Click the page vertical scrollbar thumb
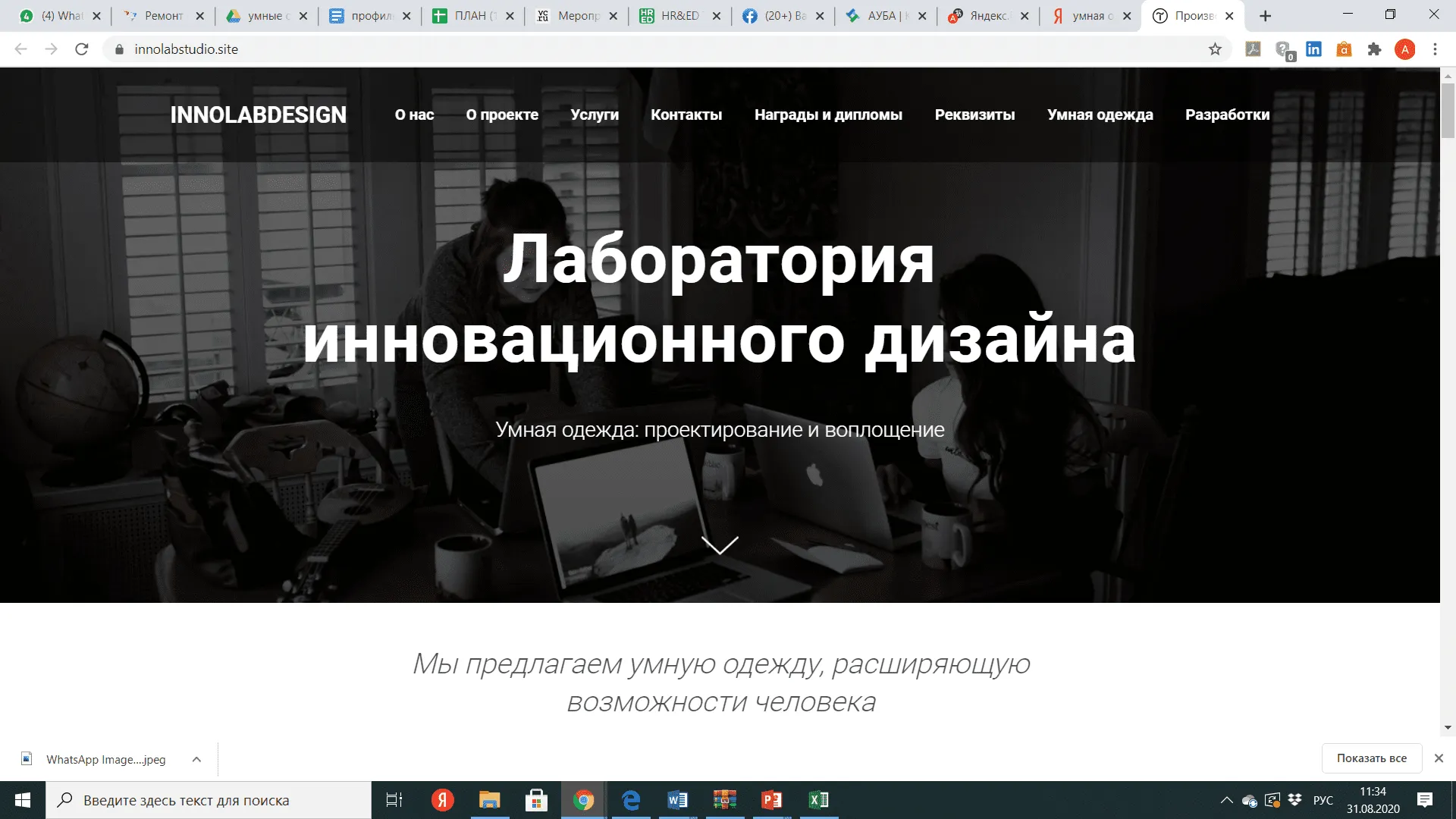This screenshot has width=1456, height=819. pyautogui.click(x=1448, y=112)
